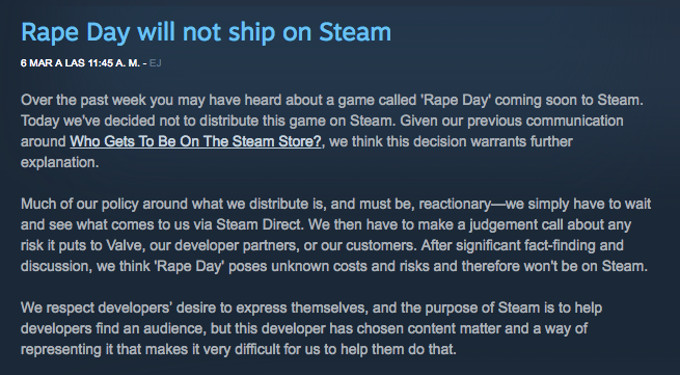Image resolution: width=680 pixels, height=375 pixels.
Task: Click the phrase "Steam Direct" in second paragraph
Action: tap(258, 225)
